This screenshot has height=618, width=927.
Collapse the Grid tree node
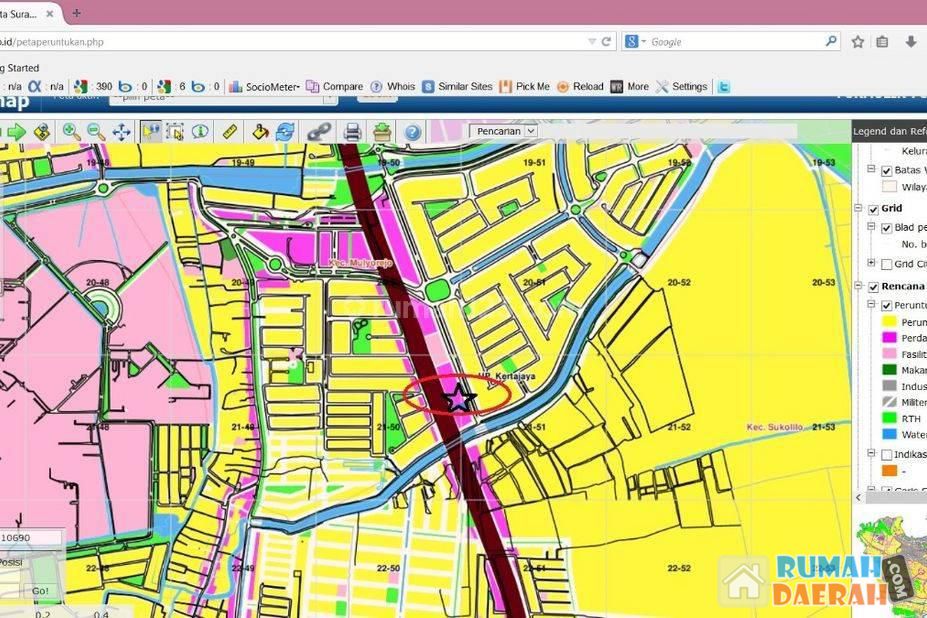[859, 209]
